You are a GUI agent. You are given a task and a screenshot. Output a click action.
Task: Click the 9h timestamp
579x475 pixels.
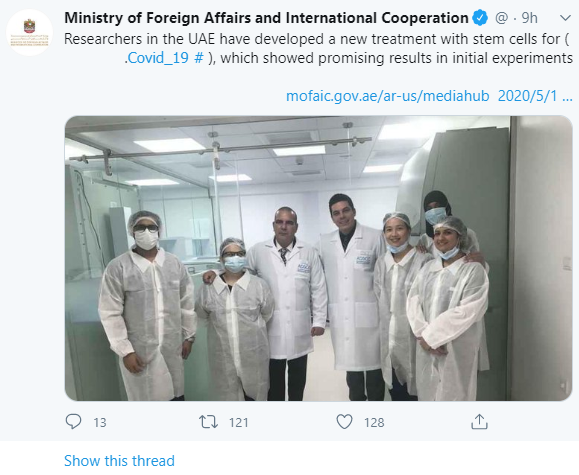[x=529, y=18]
